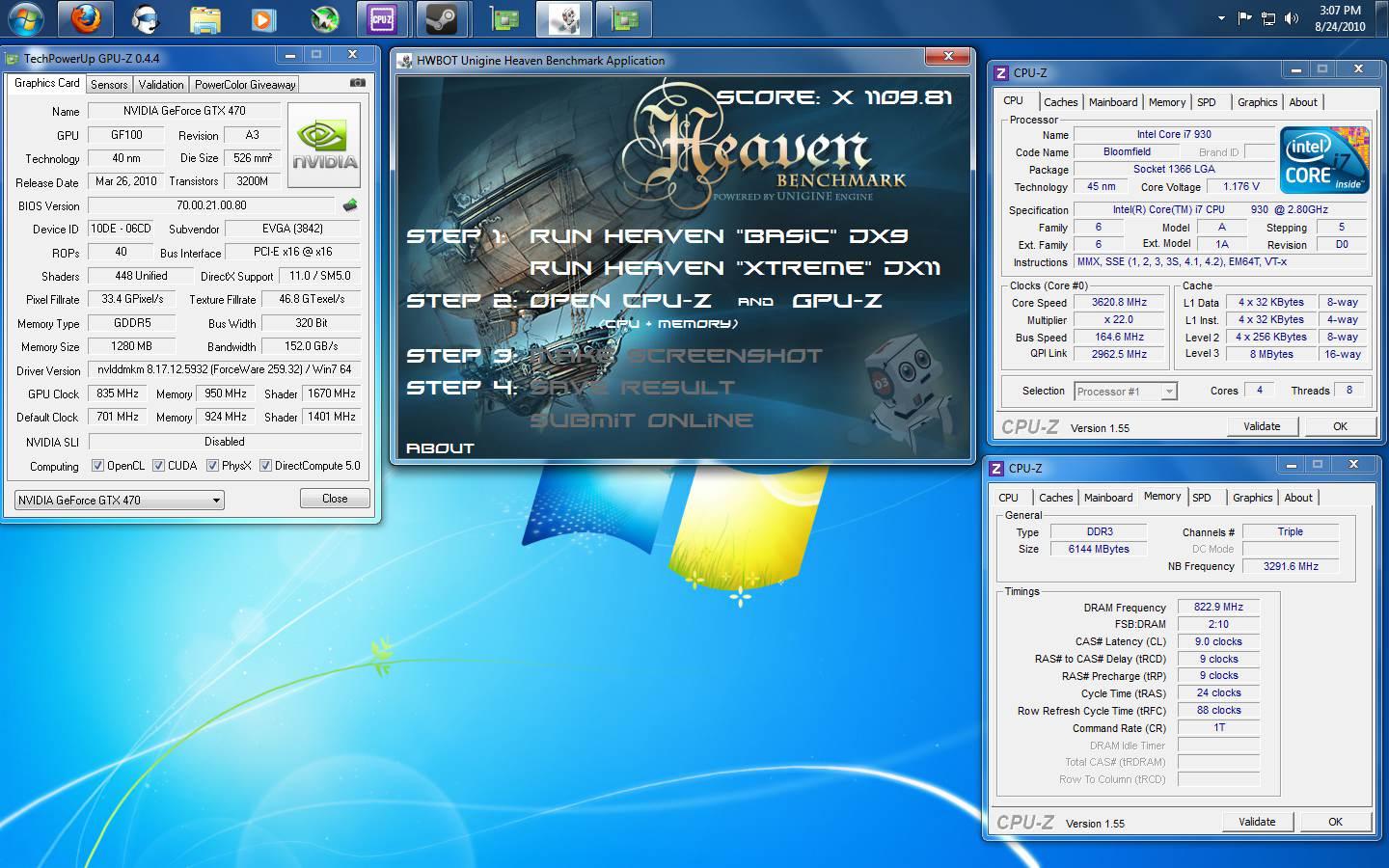This screenshot has height=868, width=1389.
Task: Open the green arrow globe taskbar icon
Action: tap(323, 19)
